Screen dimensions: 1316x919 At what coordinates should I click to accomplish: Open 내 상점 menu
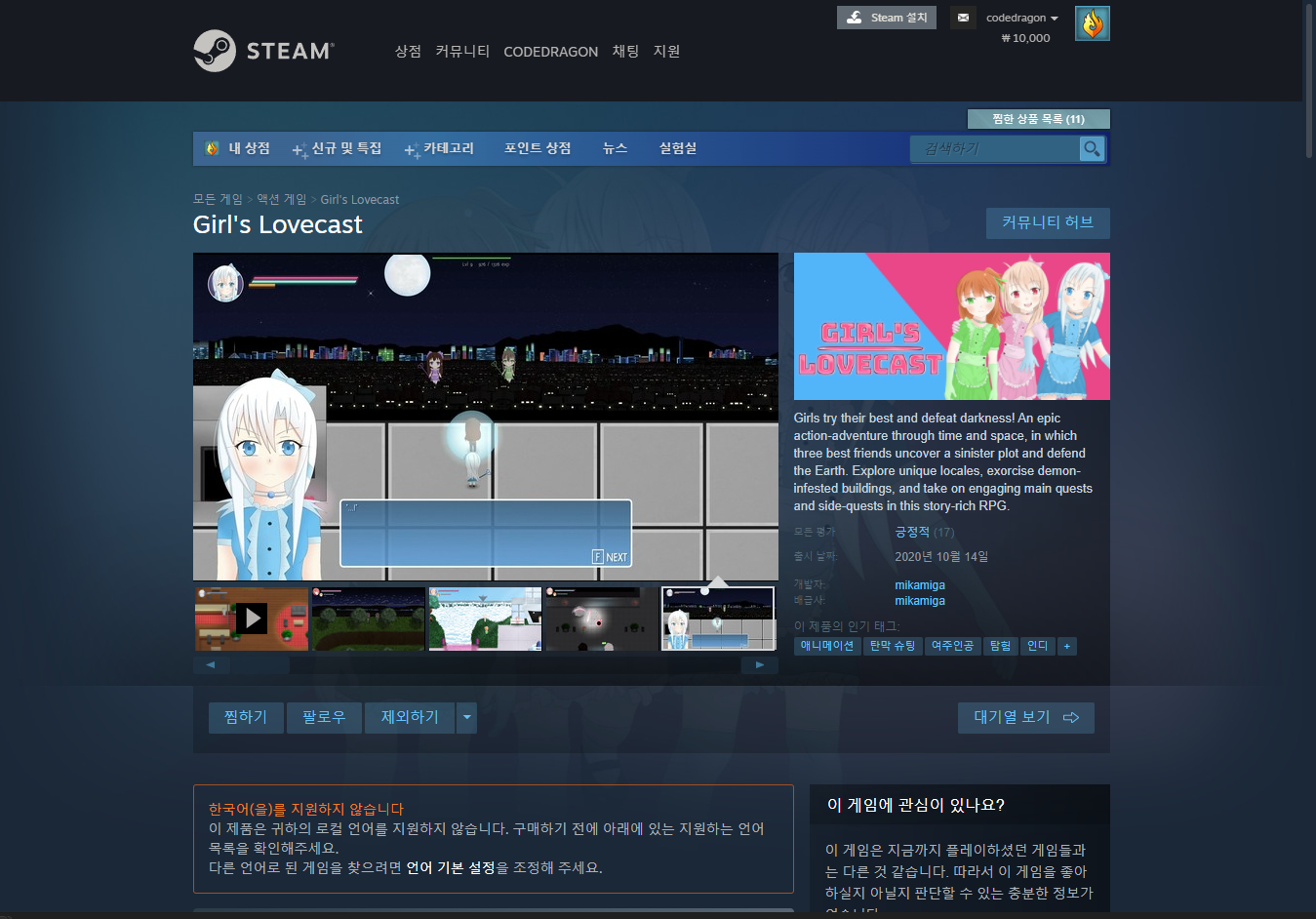249,148
